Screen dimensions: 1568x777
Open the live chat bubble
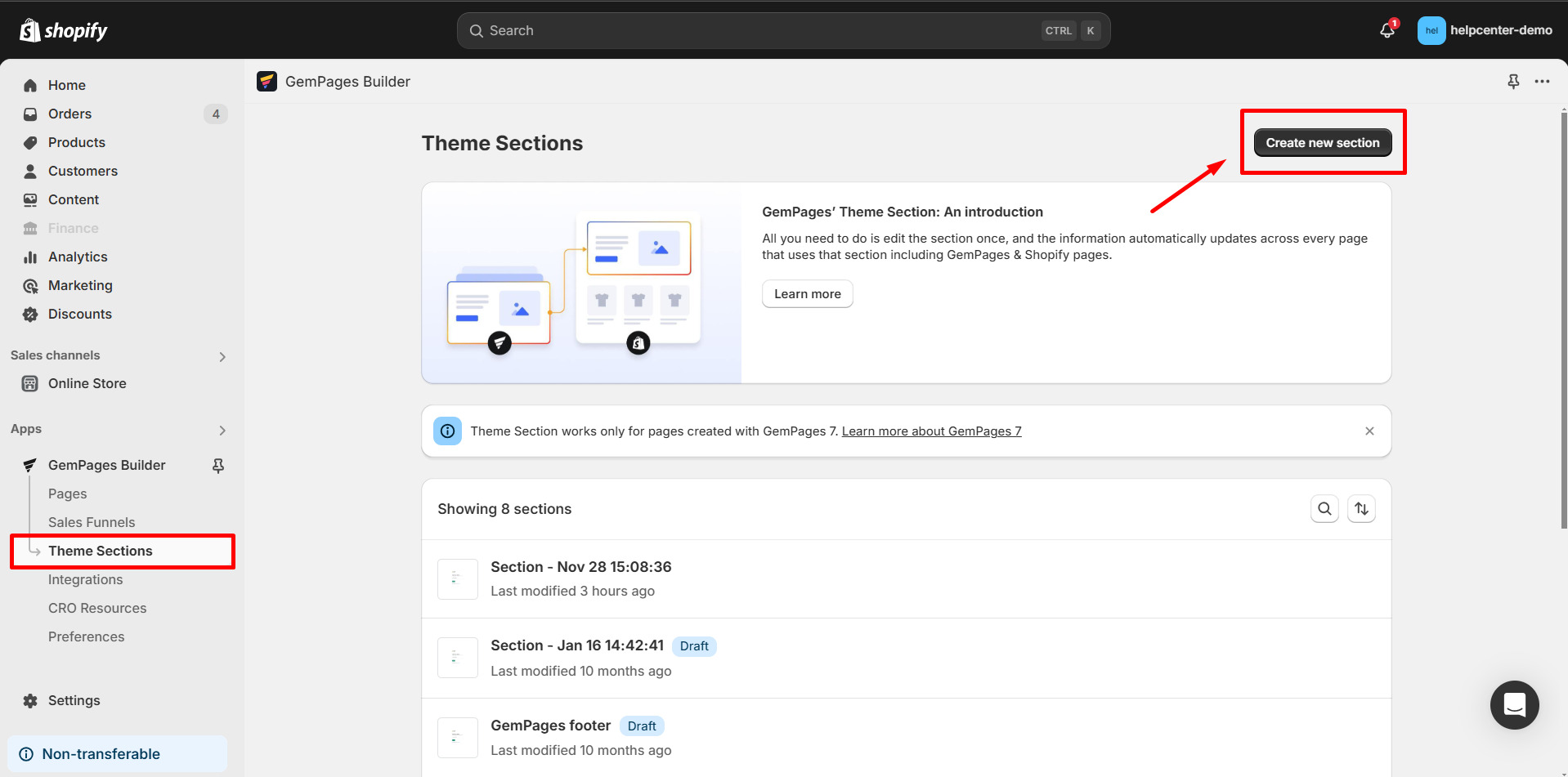click(1514, 705)
